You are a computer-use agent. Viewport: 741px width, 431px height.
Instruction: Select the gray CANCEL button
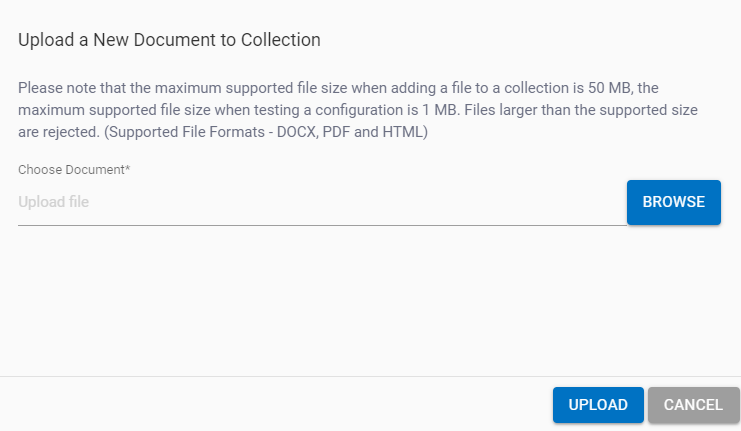[693, 405]
